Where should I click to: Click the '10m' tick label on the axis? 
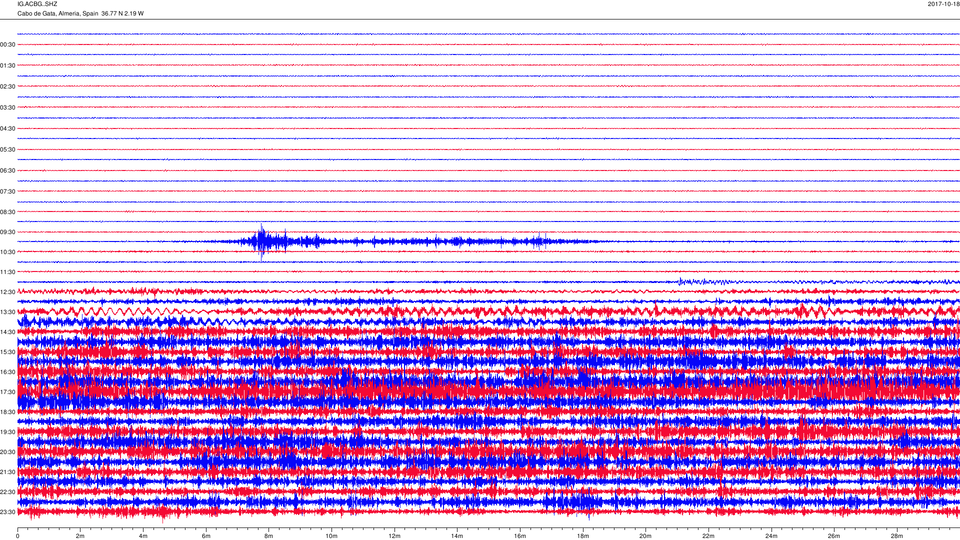click(331, 536)
